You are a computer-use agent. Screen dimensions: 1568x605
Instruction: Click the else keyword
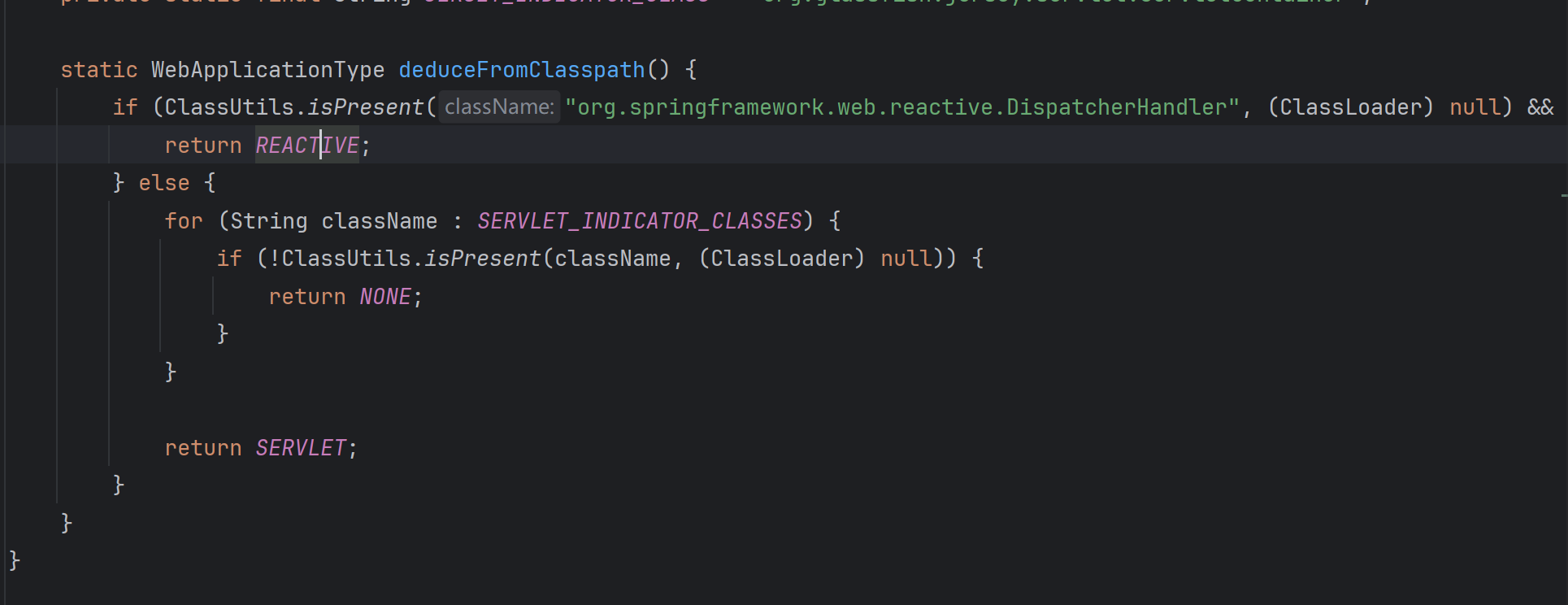(x=163, y=183)
